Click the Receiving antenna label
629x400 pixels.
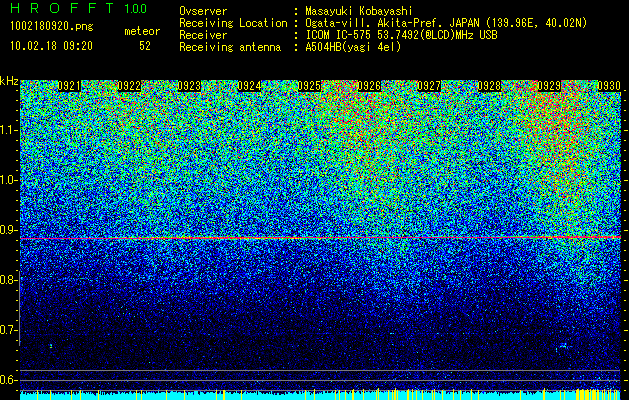click(230, 47)
